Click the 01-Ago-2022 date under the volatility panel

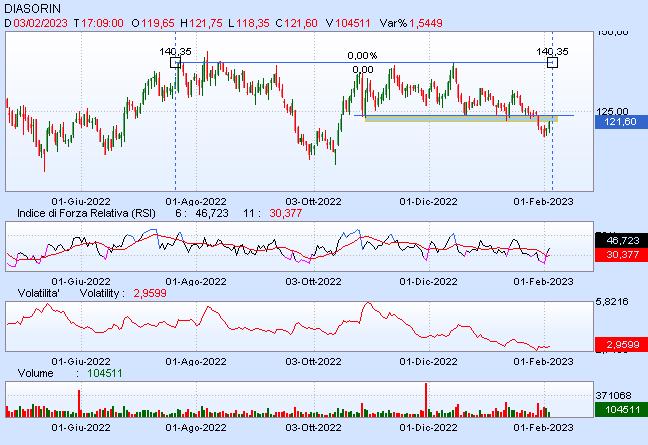(x=196, y=362)
